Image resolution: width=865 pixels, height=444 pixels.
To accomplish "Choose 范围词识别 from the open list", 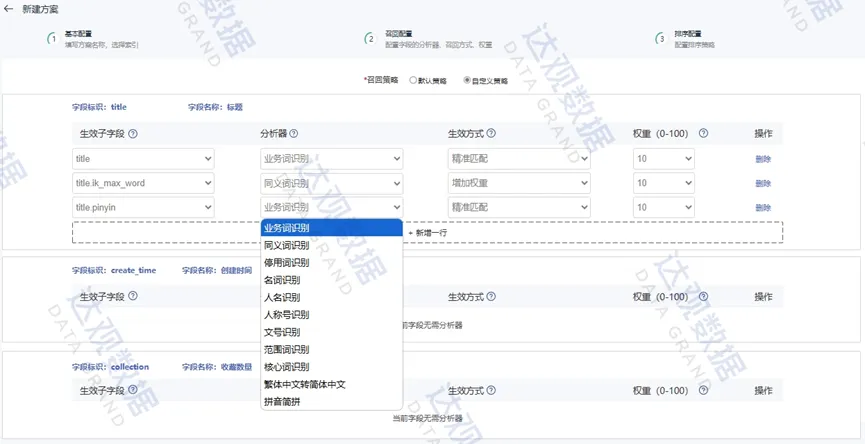I will click(332, 350).
